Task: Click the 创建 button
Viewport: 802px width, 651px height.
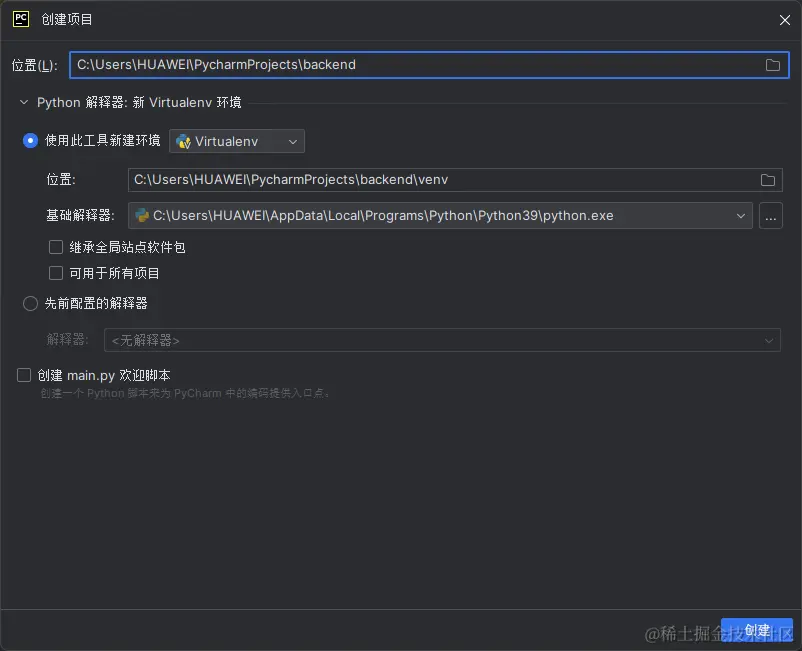Action: coord(757,630)
